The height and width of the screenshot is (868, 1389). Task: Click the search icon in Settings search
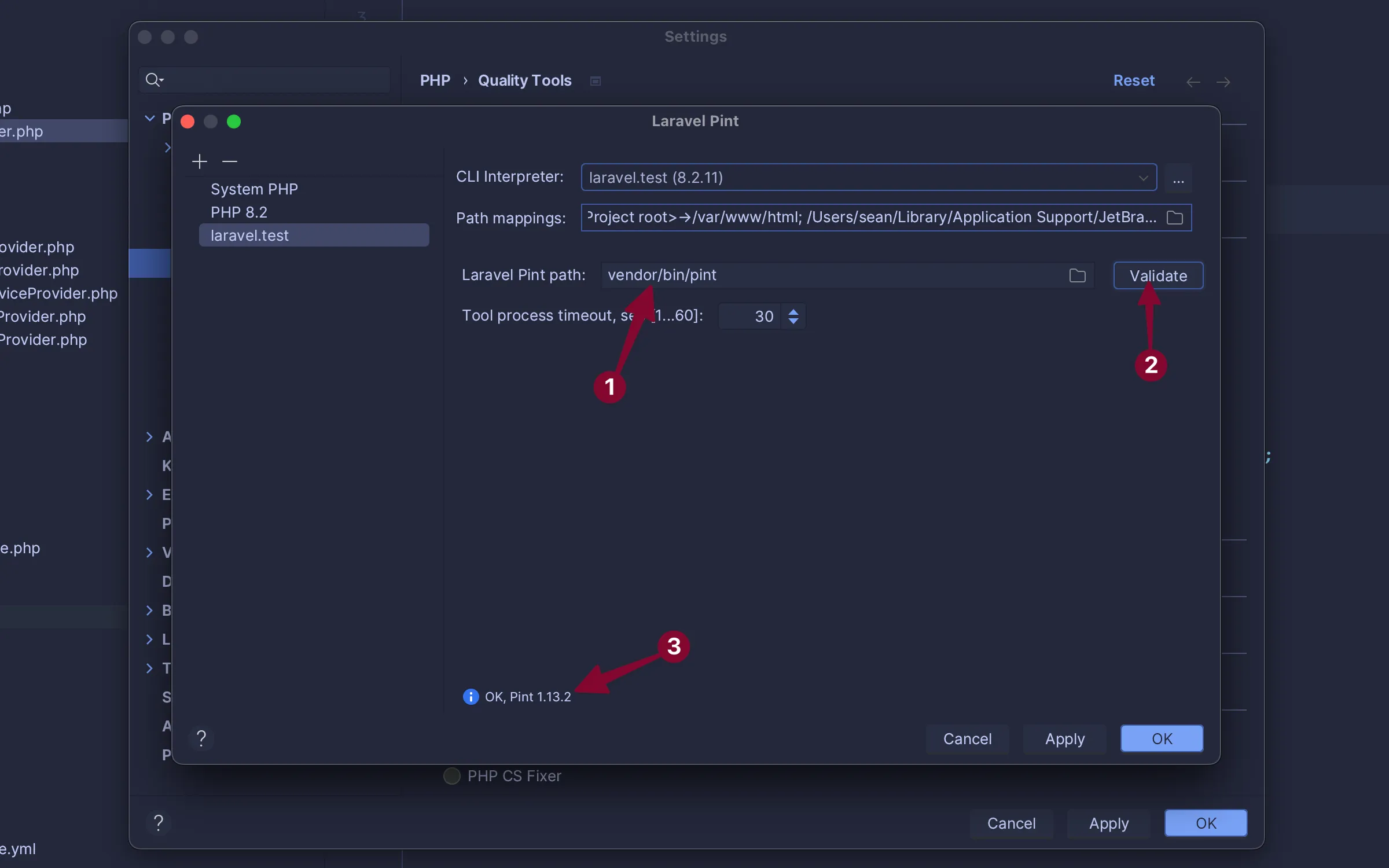[x=154, y=80]
